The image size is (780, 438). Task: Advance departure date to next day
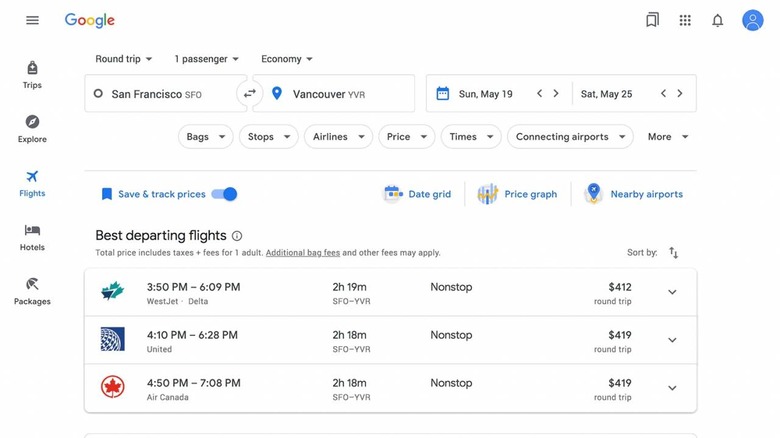pyautogui.click(x=556, y=94)
